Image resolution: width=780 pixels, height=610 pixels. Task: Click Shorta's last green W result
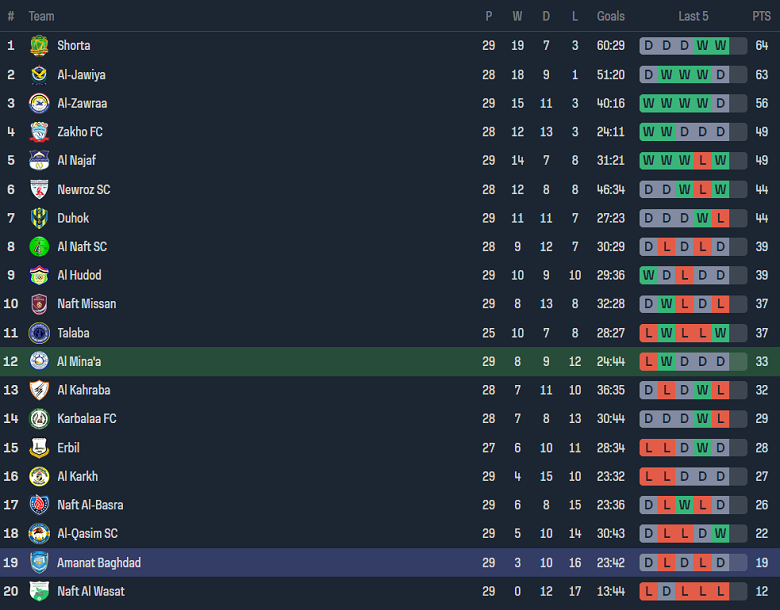pos(720,46)
